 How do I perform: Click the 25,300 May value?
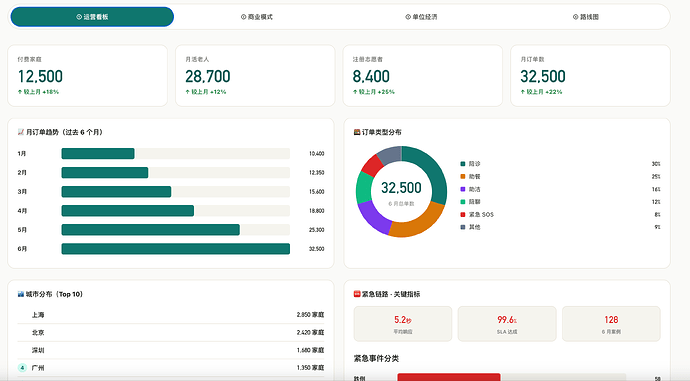click(x=316, y=230)
